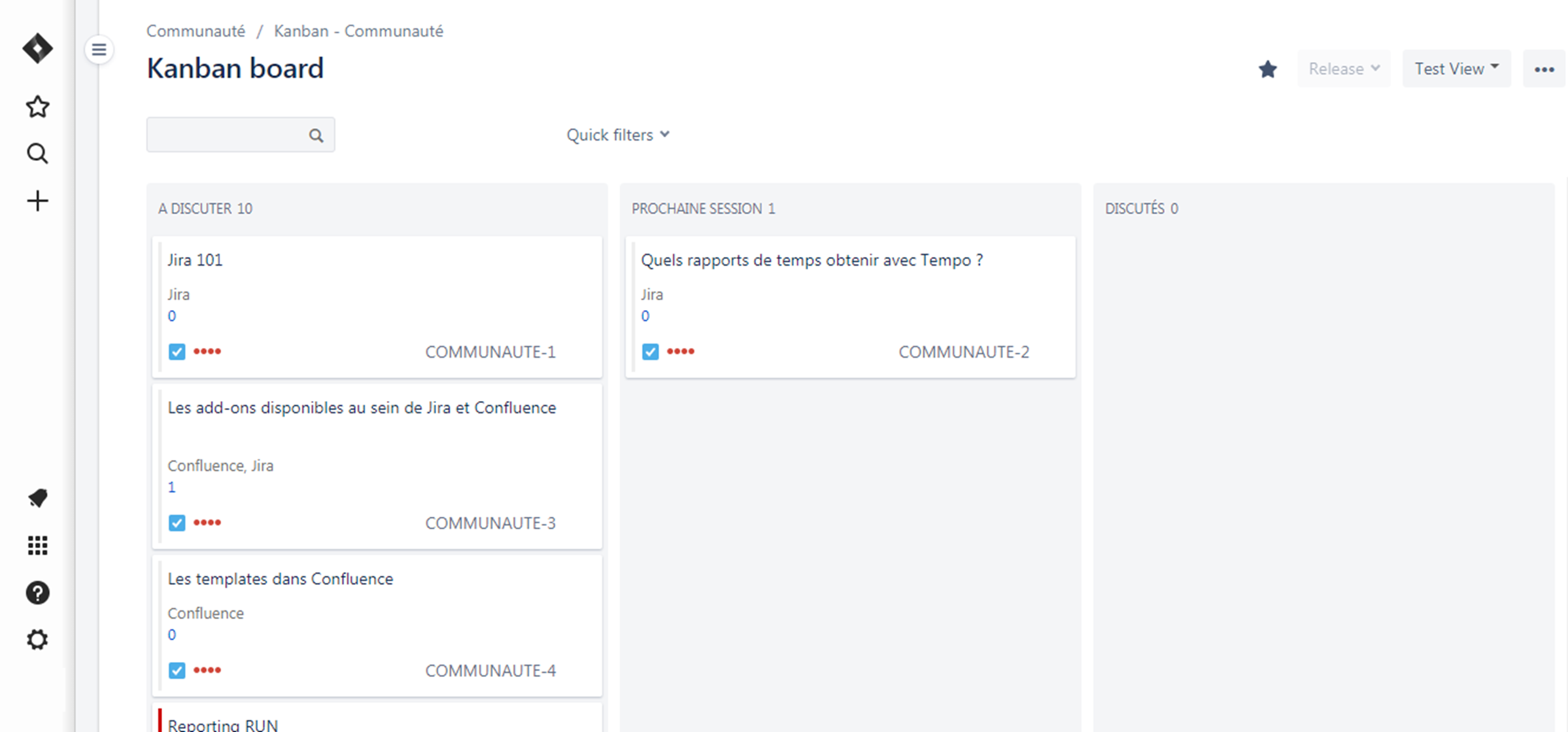The width and height of the screenshot is (1568, 732).
Task: Click priority dots on COMMUNAUTE-1 card
Action: click(207, 351)
